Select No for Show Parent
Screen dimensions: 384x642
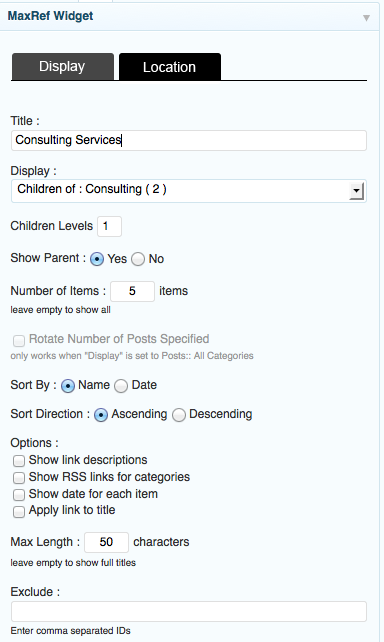138,259
